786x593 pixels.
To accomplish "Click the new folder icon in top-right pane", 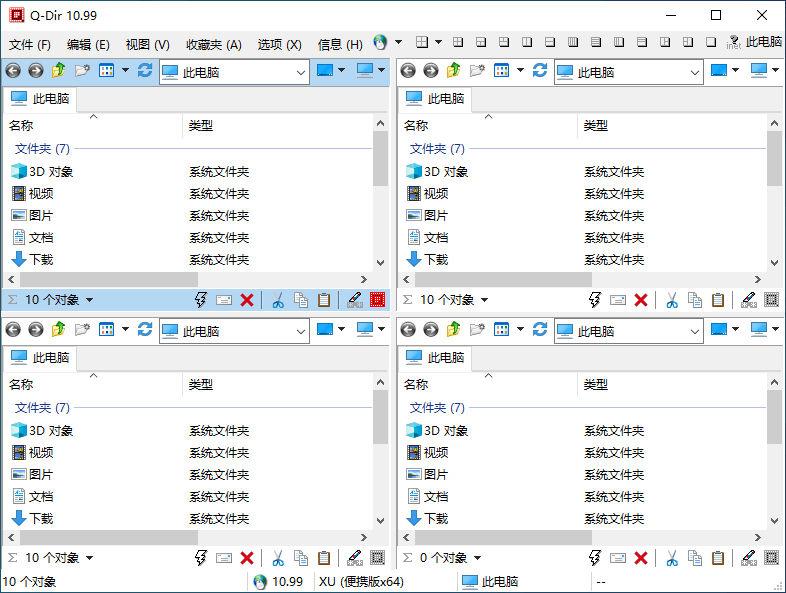I will [x=477, y=71].
